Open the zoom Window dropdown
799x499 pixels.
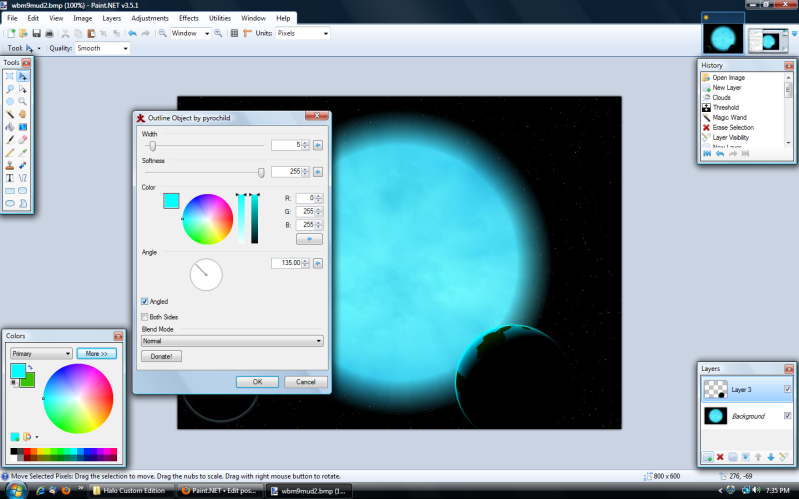pos(191,33)
